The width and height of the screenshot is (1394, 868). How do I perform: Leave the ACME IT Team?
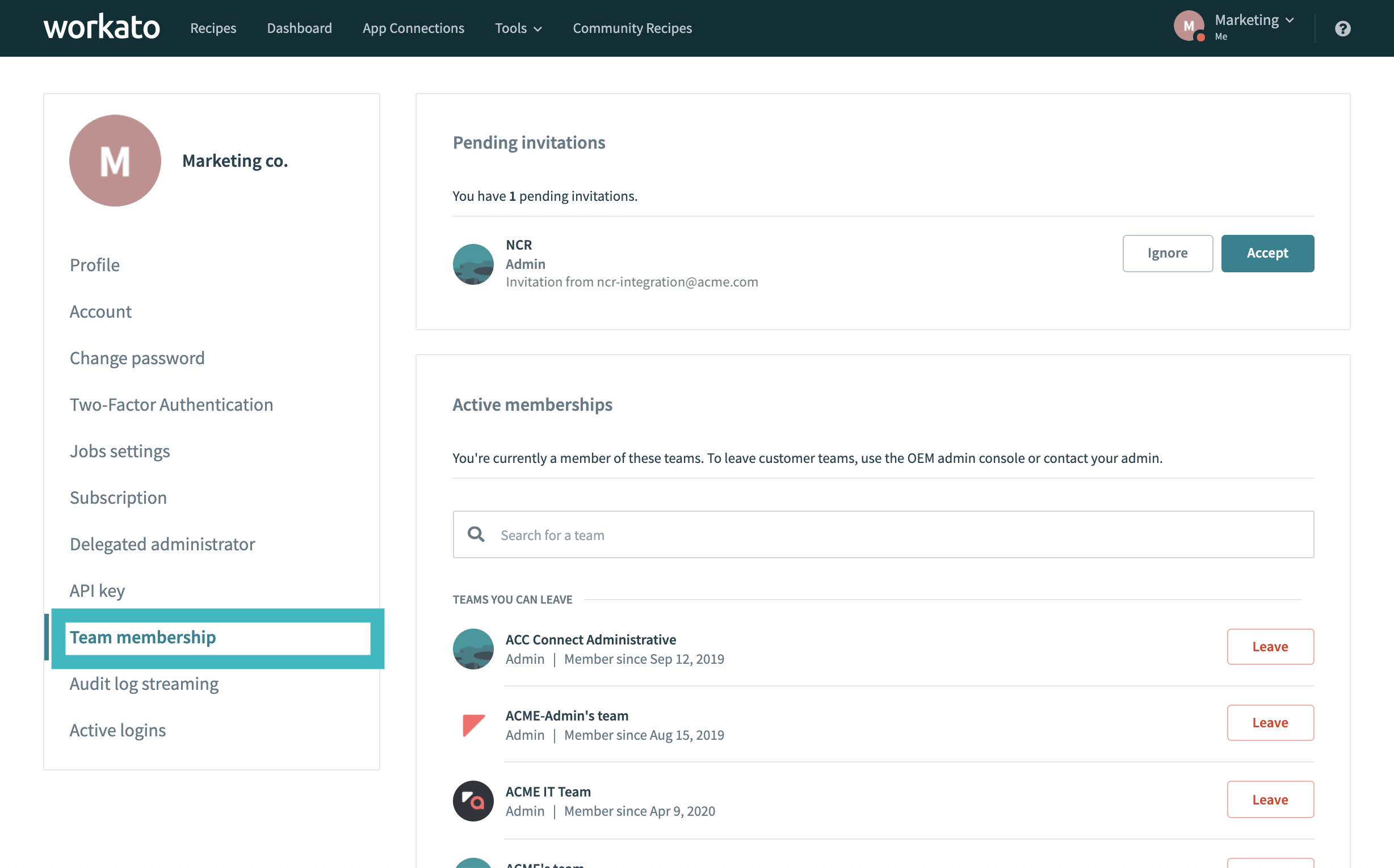pyautogui.click(x=1270, y=799)
